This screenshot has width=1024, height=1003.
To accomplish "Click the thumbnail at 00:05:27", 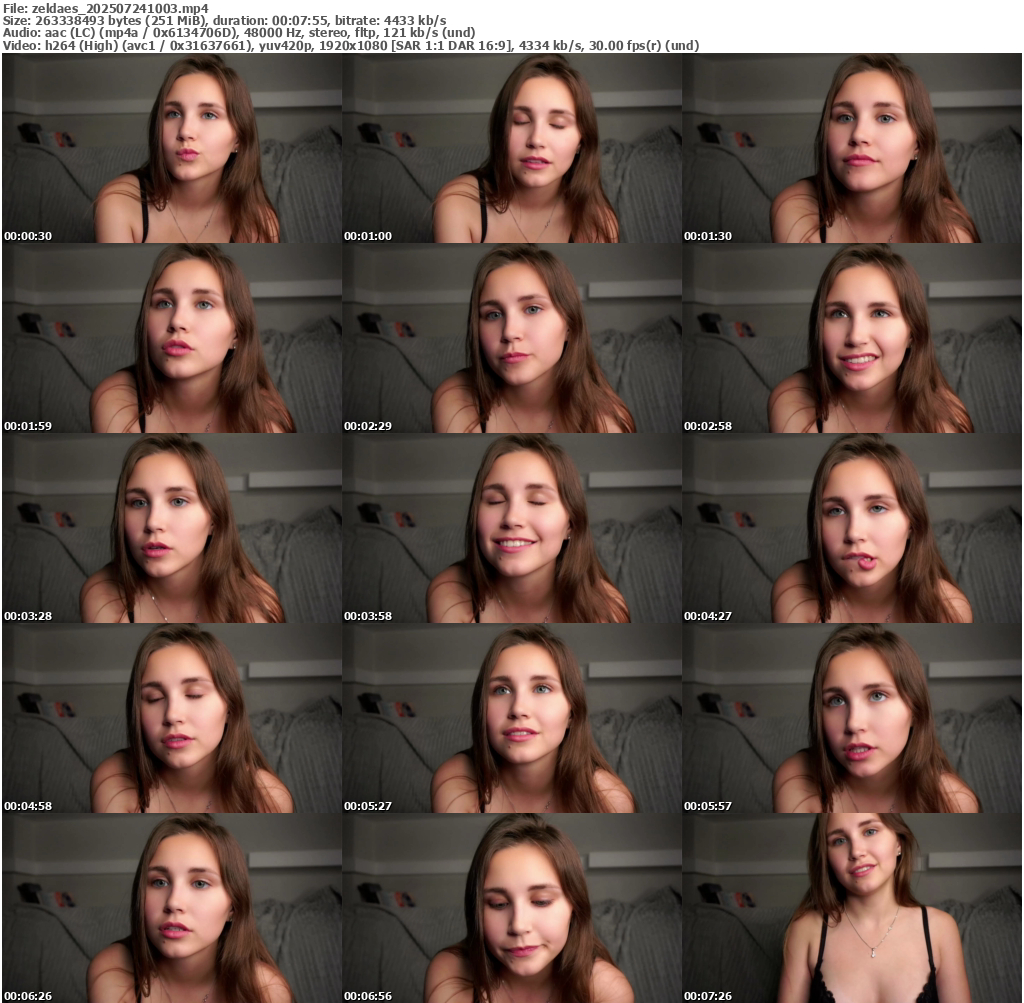I will 511,718.
